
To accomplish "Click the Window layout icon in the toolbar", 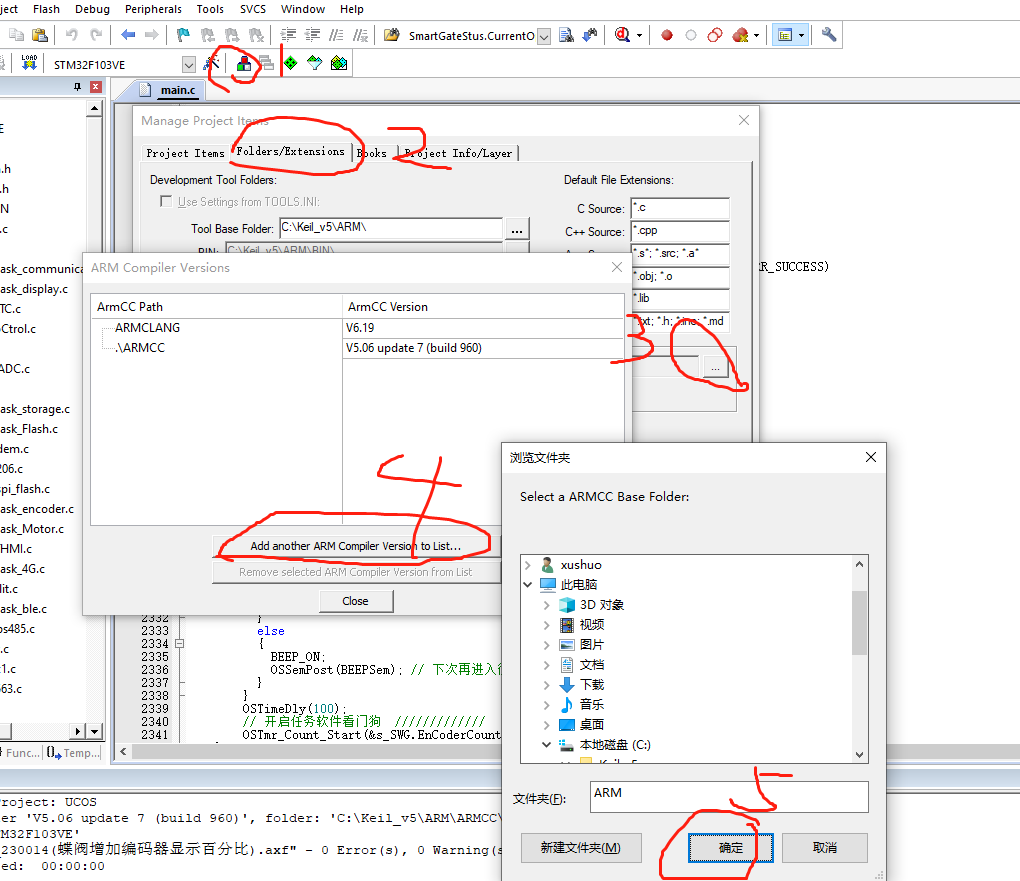I will 785,35.
